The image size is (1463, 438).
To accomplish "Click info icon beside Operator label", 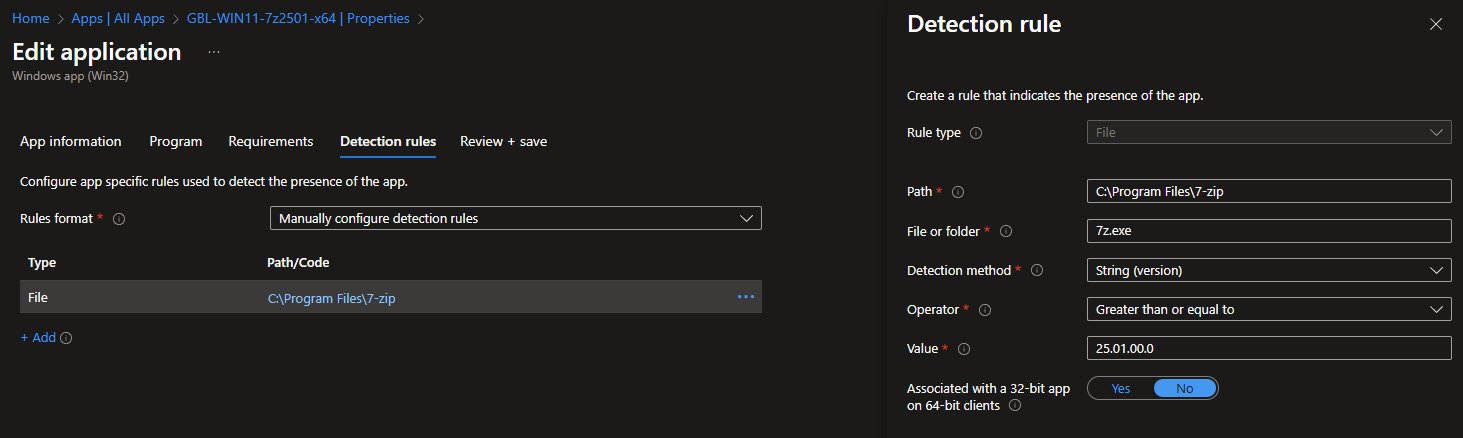I will point(985,310).
